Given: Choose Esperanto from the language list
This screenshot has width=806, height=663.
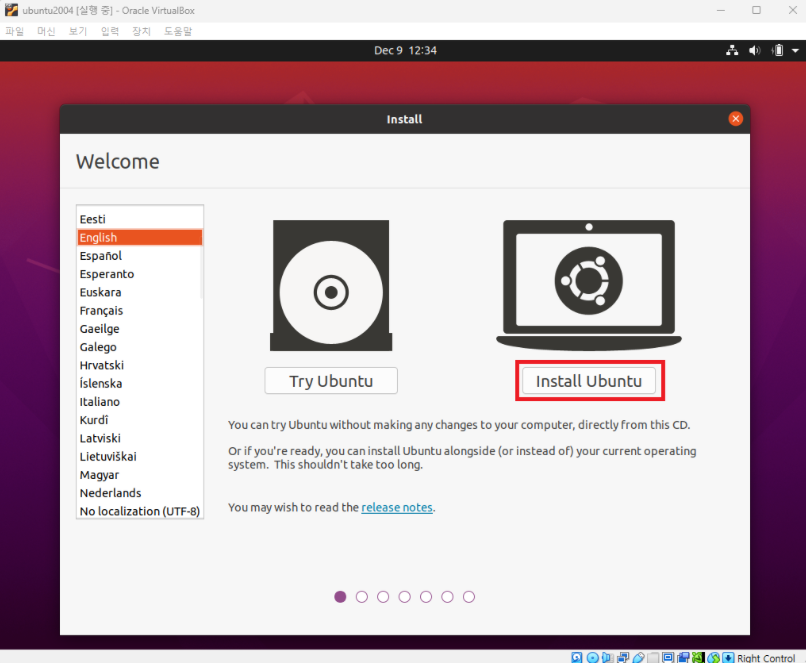Looking at the screenshot, I should (139, 274).
